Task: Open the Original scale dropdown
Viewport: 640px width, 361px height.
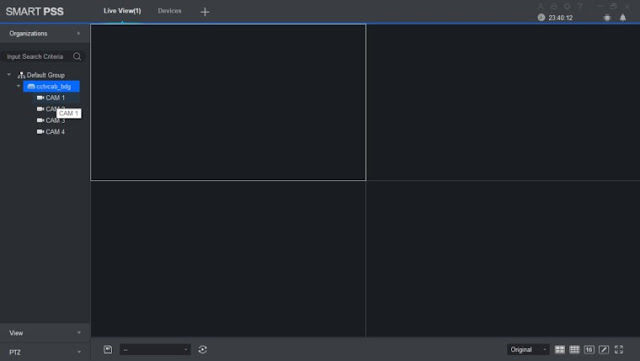Action: point(528,350)
